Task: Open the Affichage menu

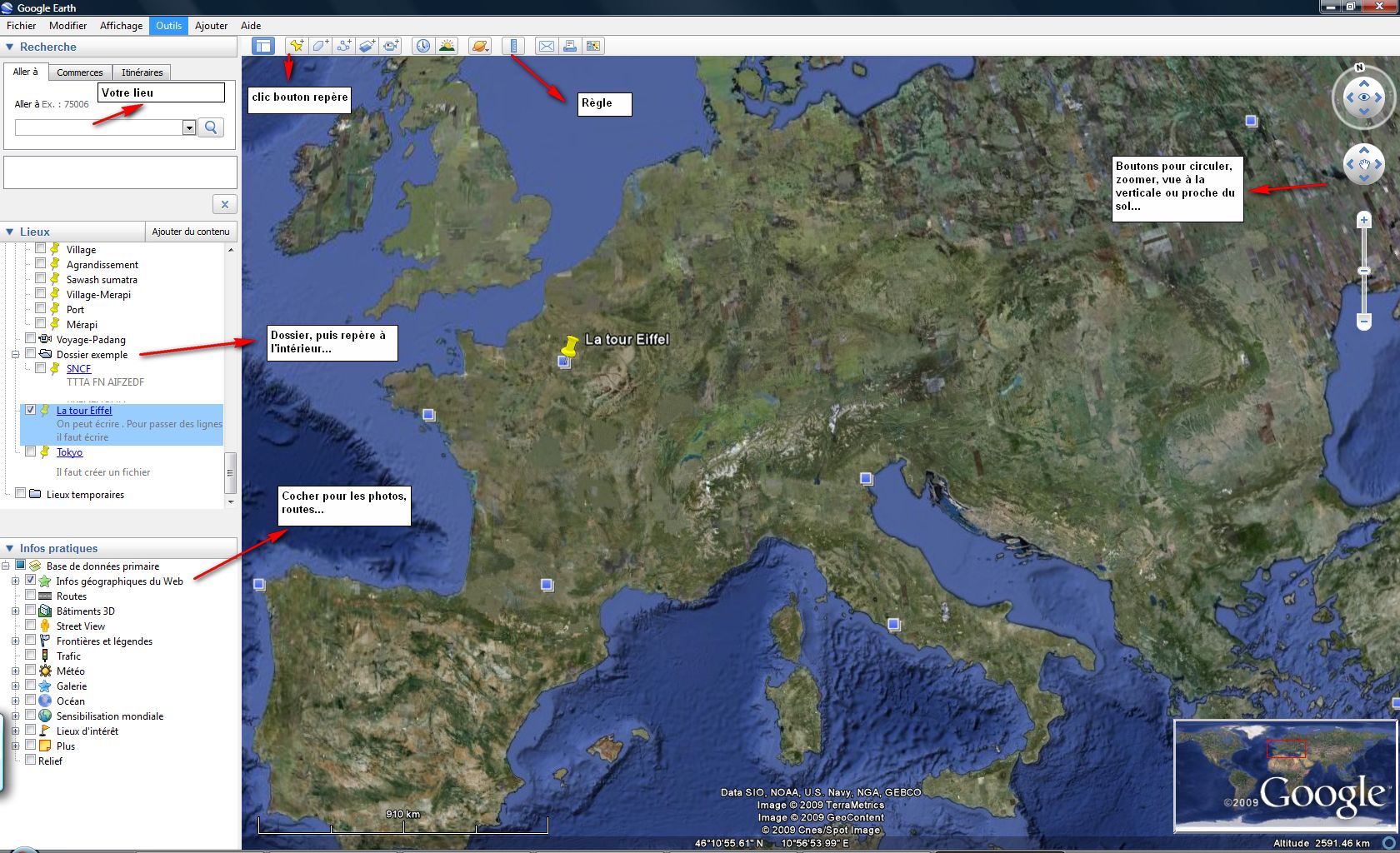Action: pyautogui.click(x=122, y=26)
